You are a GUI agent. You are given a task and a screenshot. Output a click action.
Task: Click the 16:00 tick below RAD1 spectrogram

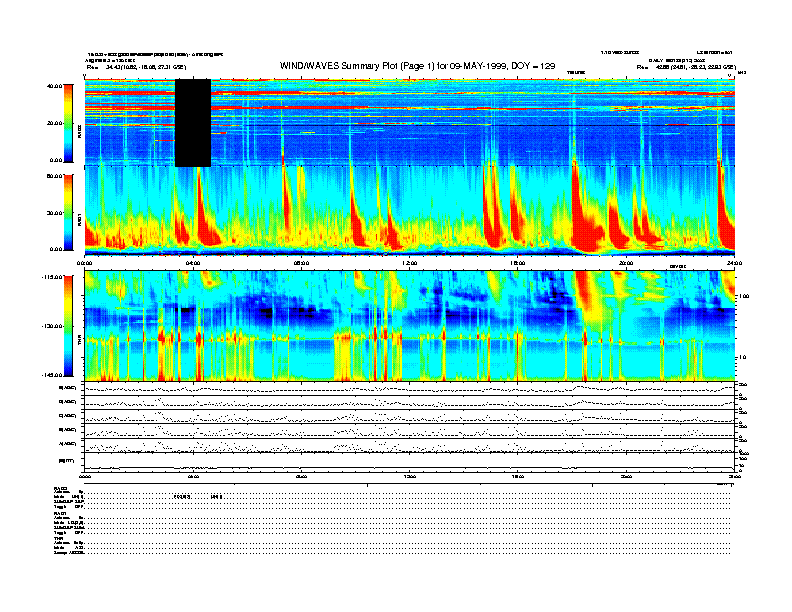(x=518, y=263)
